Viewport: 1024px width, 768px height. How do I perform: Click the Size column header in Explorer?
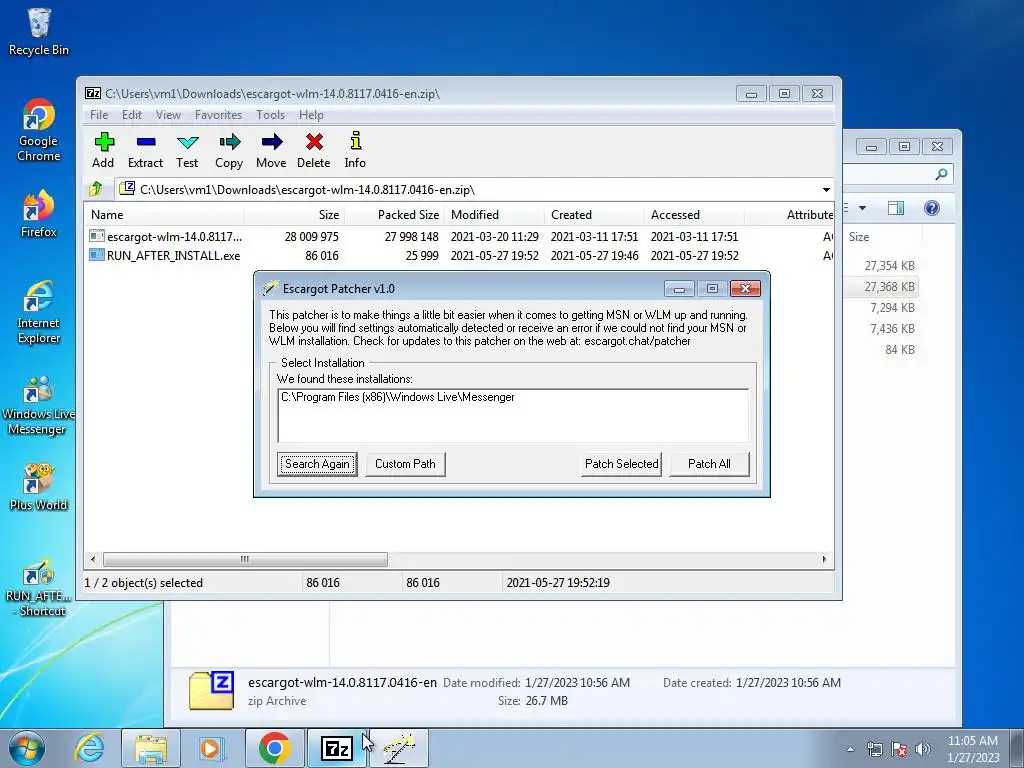[882, 237]
